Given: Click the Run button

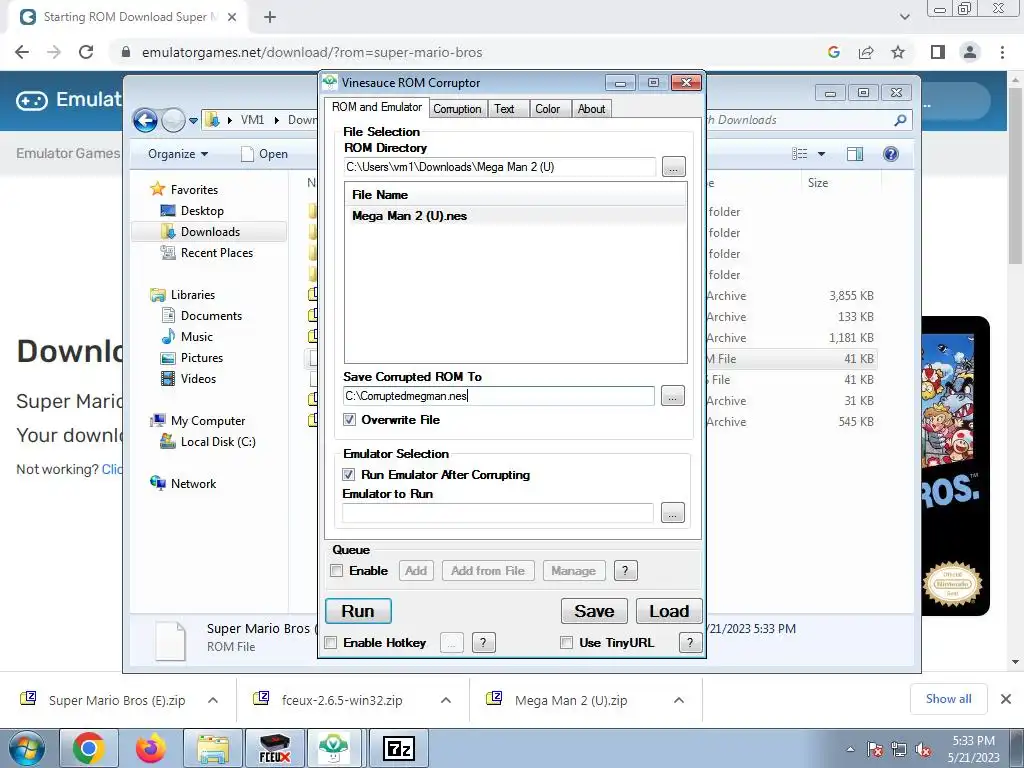Looking at the screenshot, I should pyautogui.click(x=358, y=611).
